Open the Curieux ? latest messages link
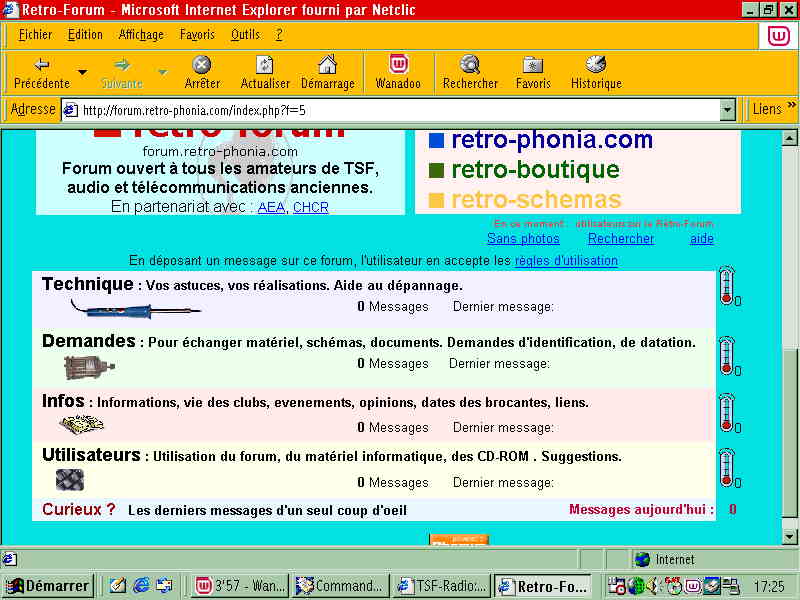 pos(79,509)
